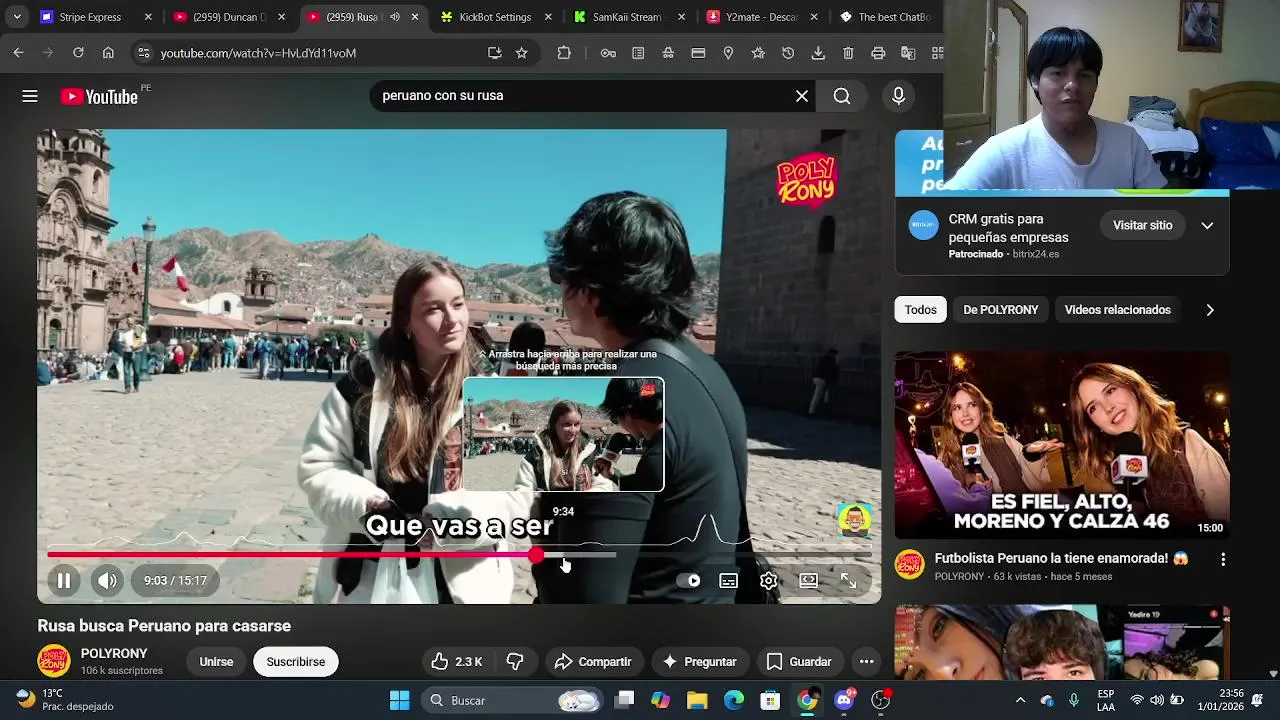Select the De POLYRONY filter chip
1280x720 pixels.
(1001, 310)
